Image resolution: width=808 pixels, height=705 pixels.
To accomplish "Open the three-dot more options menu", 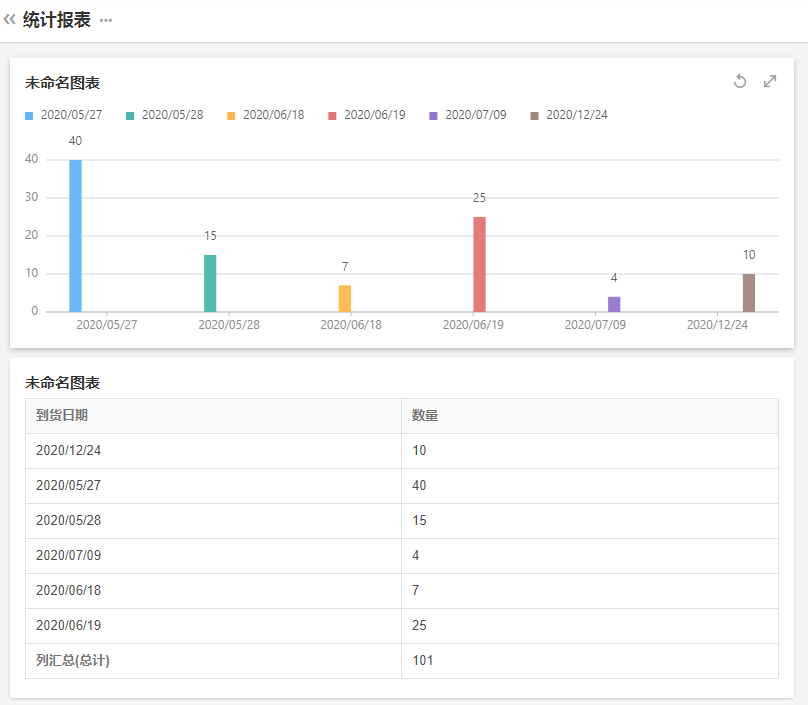I will coord(106,21).
